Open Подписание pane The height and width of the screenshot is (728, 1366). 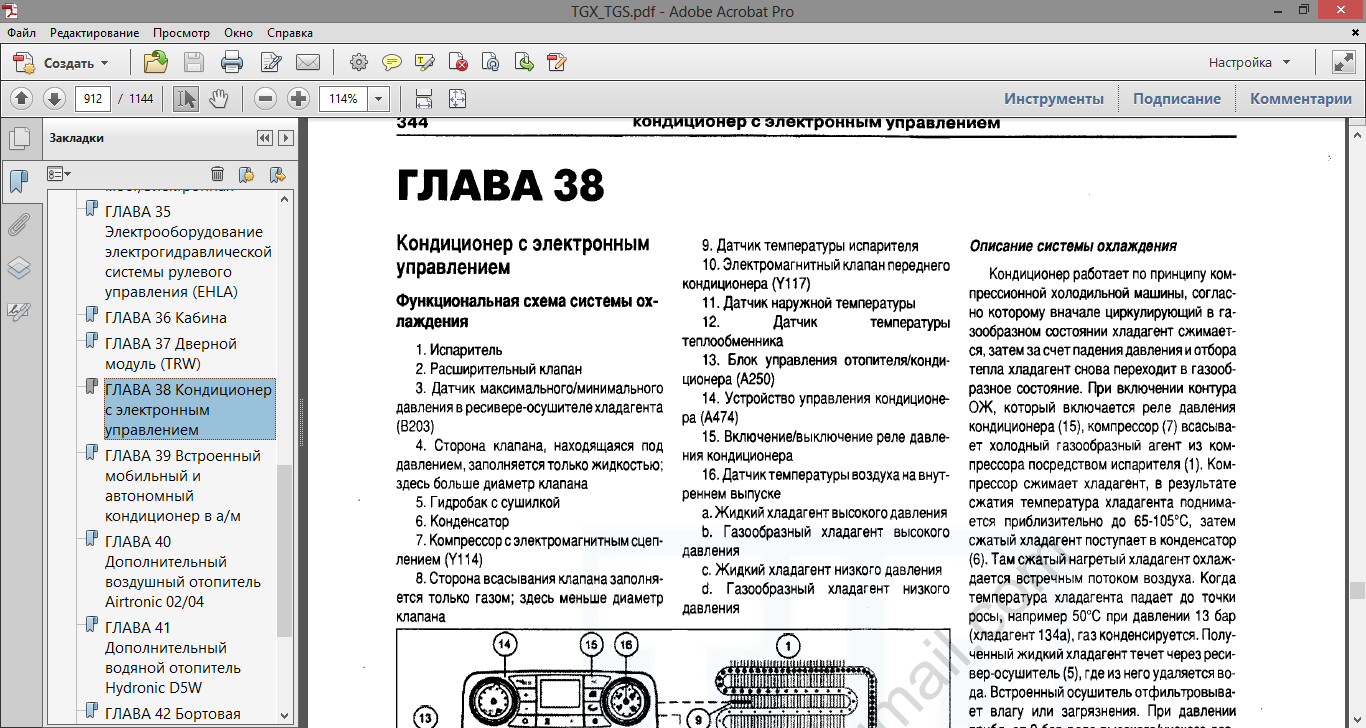tap(1177, 98)
